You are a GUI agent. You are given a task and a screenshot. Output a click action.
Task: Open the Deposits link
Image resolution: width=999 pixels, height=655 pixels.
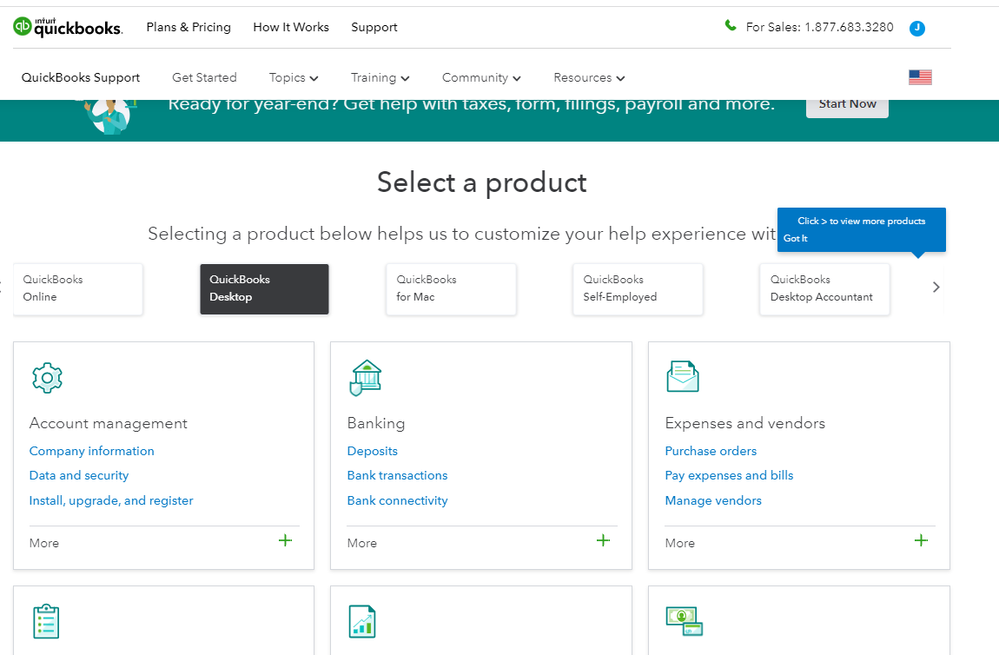point(372,451)
